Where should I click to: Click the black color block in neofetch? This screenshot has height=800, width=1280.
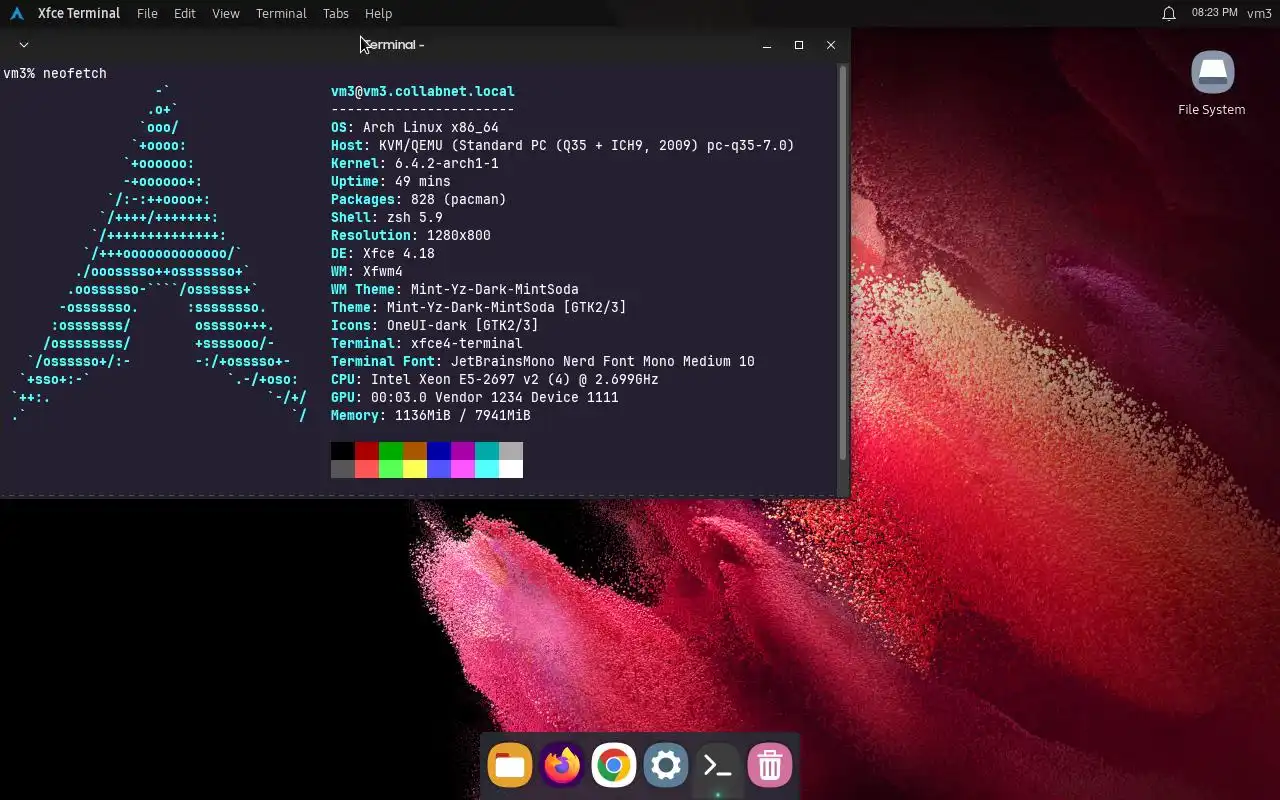pyautogui.click(x=343, y=451)
